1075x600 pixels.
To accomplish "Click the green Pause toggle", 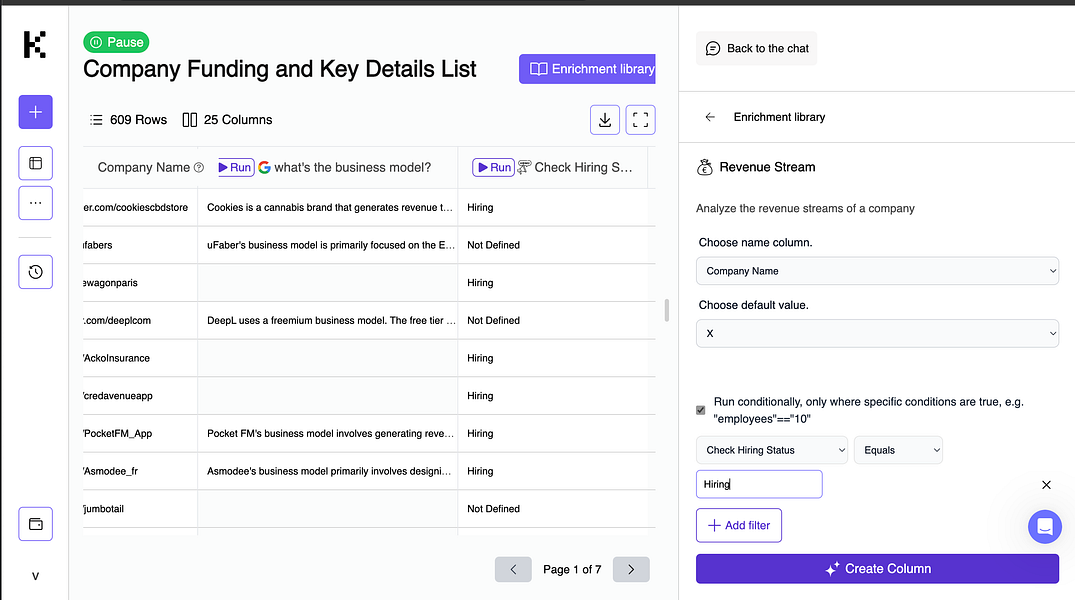I will (117, 42).
